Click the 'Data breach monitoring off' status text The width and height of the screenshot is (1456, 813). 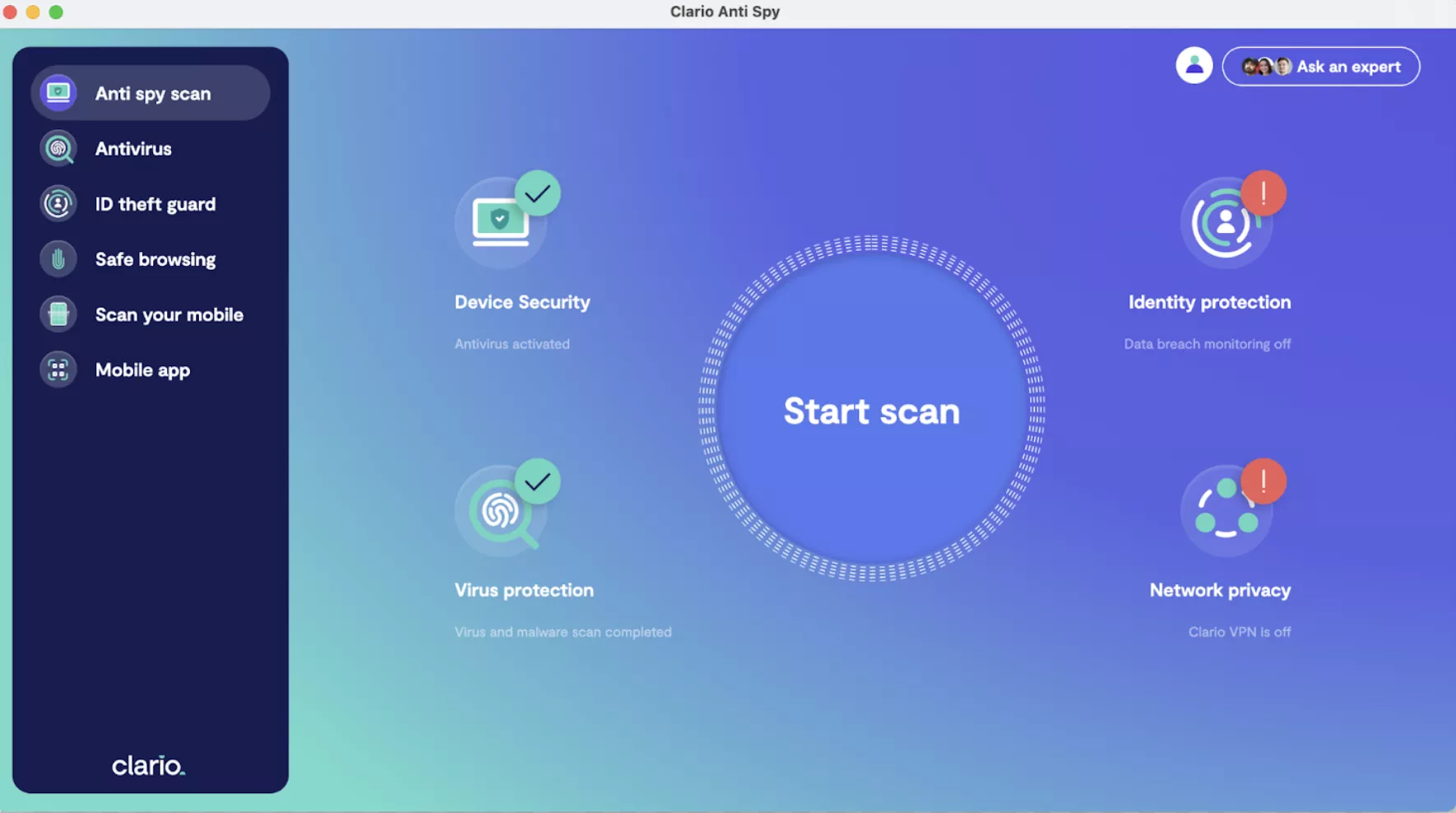click(1208, 344)
